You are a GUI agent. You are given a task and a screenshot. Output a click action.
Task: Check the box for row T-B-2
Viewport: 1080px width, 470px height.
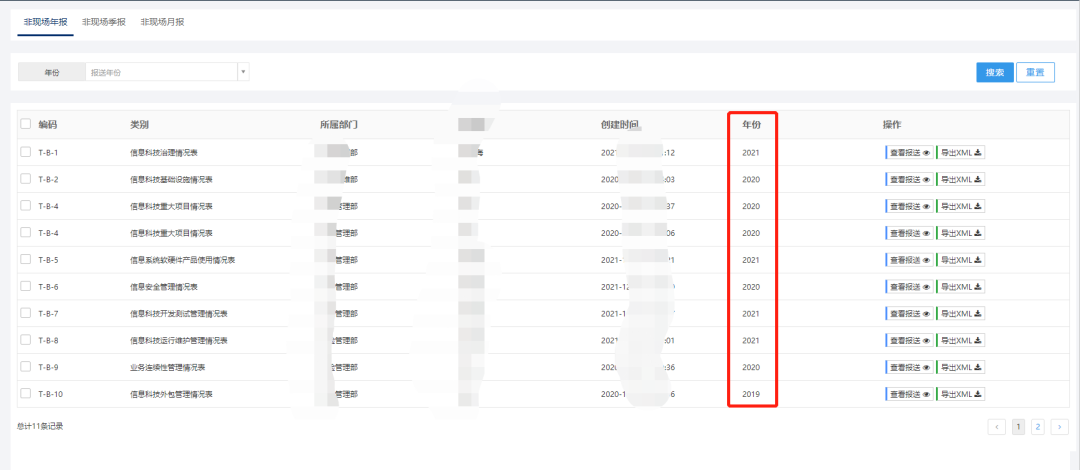25,178
